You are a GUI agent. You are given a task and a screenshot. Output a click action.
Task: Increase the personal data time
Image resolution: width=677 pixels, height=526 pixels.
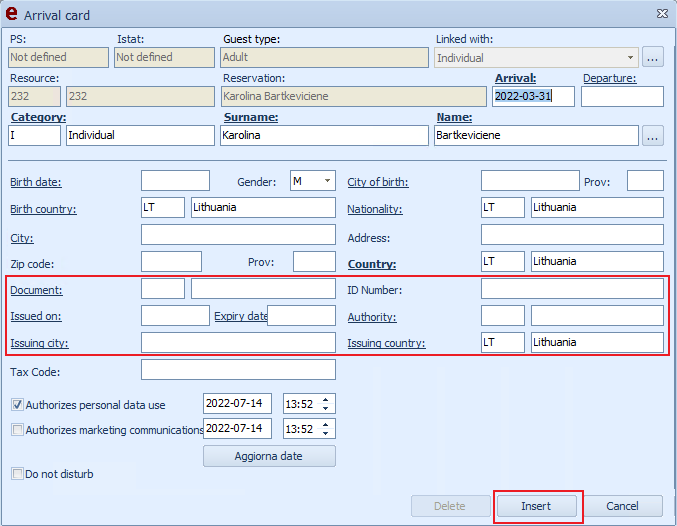(326, 399)
